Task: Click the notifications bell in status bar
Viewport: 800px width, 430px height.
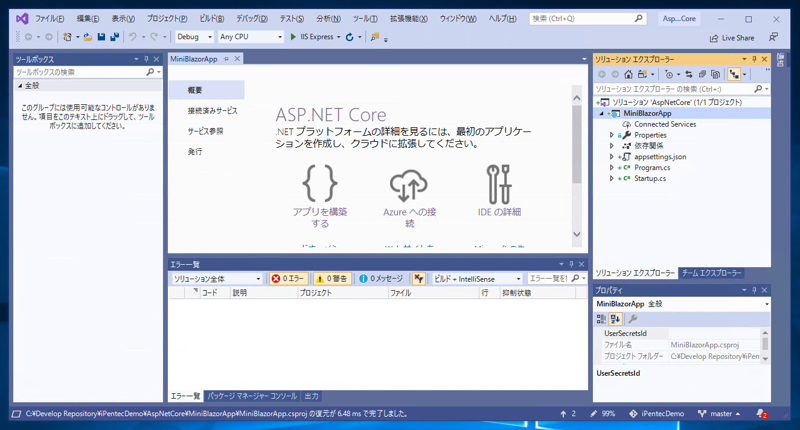Action: click(x=761, y=414)
